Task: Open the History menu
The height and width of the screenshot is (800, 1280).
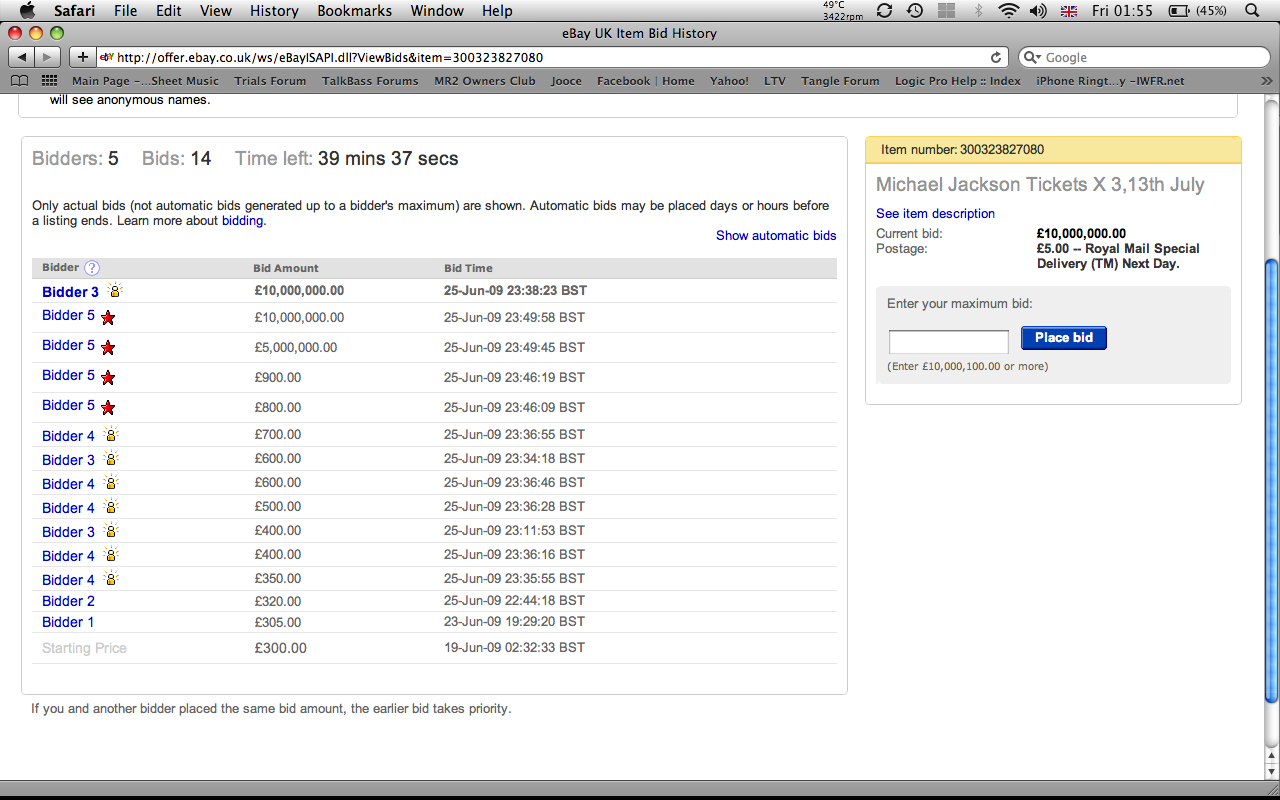Action: point(274,11)
